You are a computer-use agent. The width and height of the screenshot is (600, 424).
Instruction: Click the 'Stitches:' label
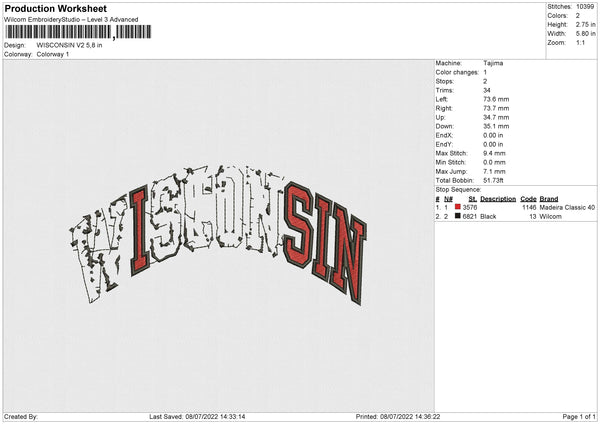559,7
